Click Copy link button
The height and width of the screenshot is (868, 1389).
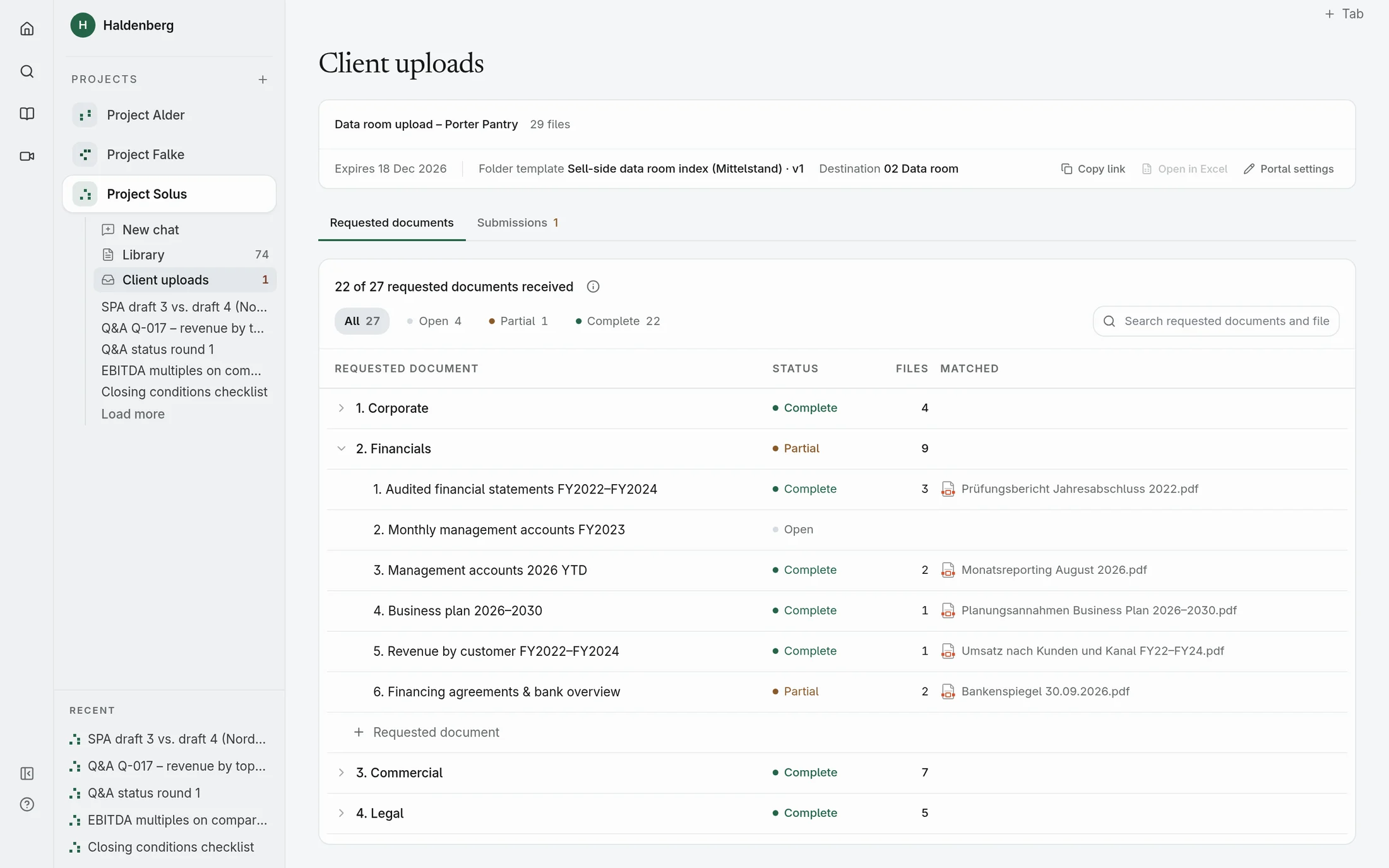pyautogui.click(x=1093, y=169)
